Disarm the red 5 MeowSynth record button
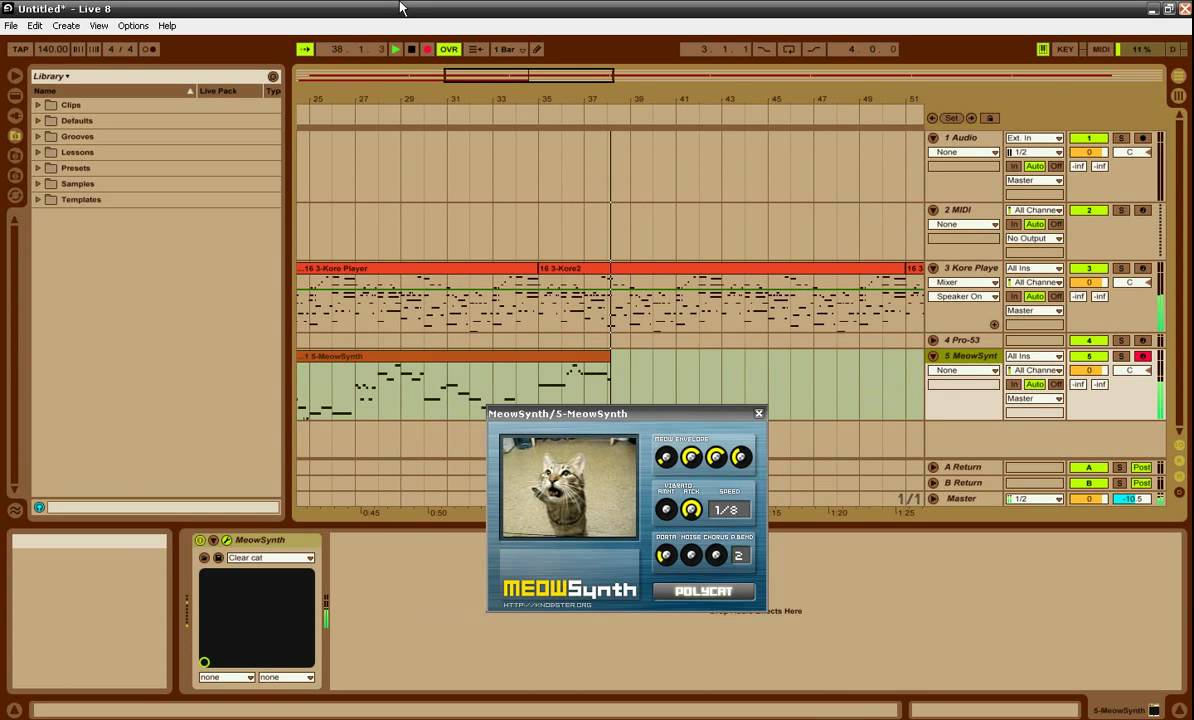This screenshot has width=1194, height=720. point(1142,356)
